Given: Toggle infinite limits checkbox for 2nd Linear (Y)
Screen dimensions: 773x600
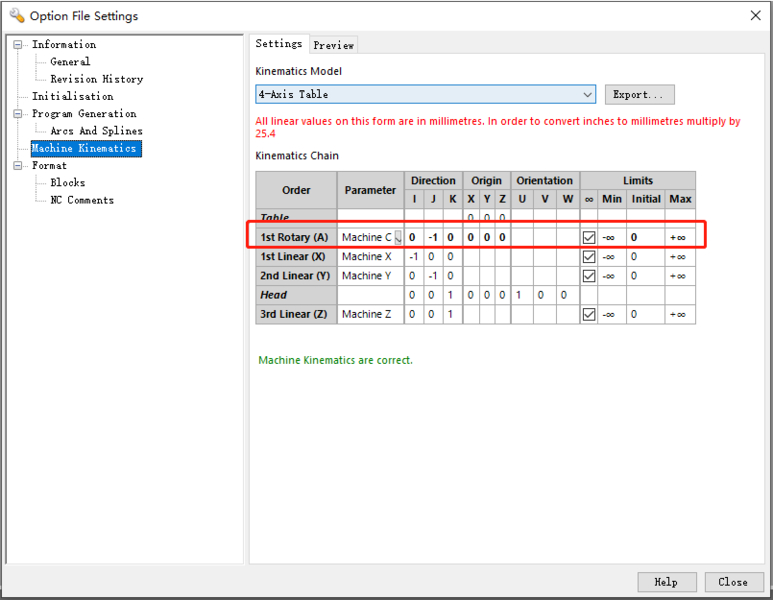Looking at the screenshot, I should coord(589,276).
